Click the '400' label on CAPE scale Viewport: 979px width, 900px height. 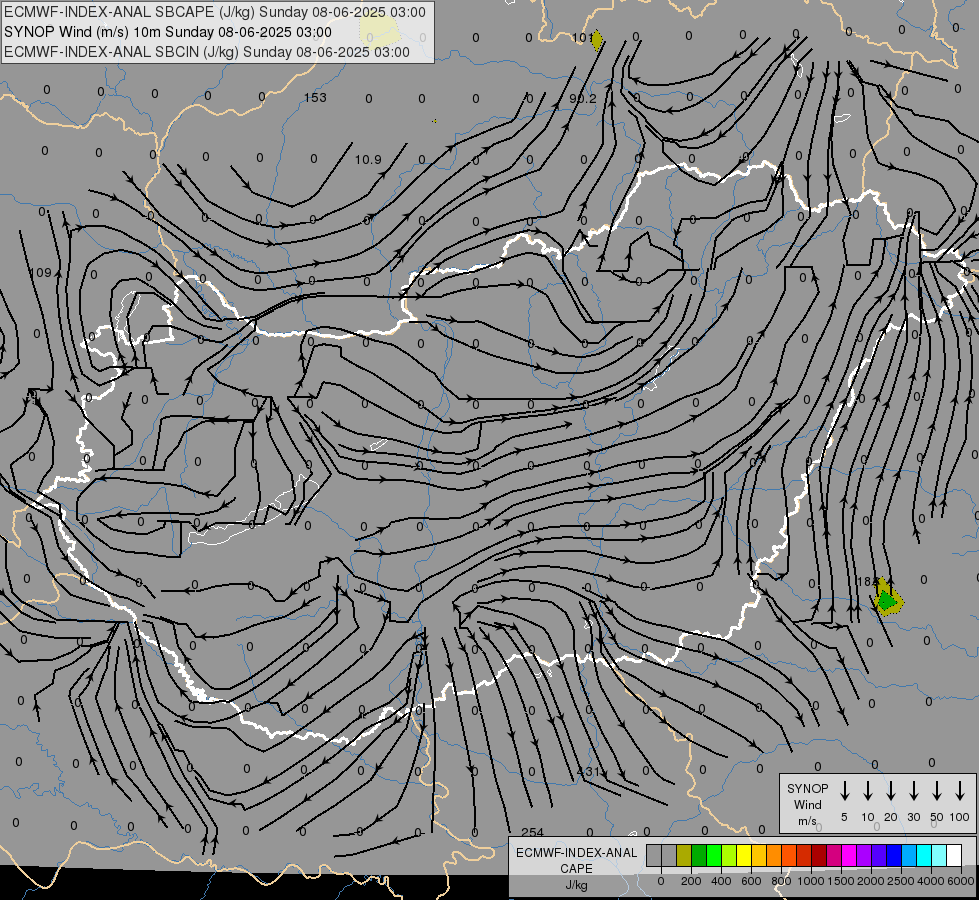[x=721, y=881]
